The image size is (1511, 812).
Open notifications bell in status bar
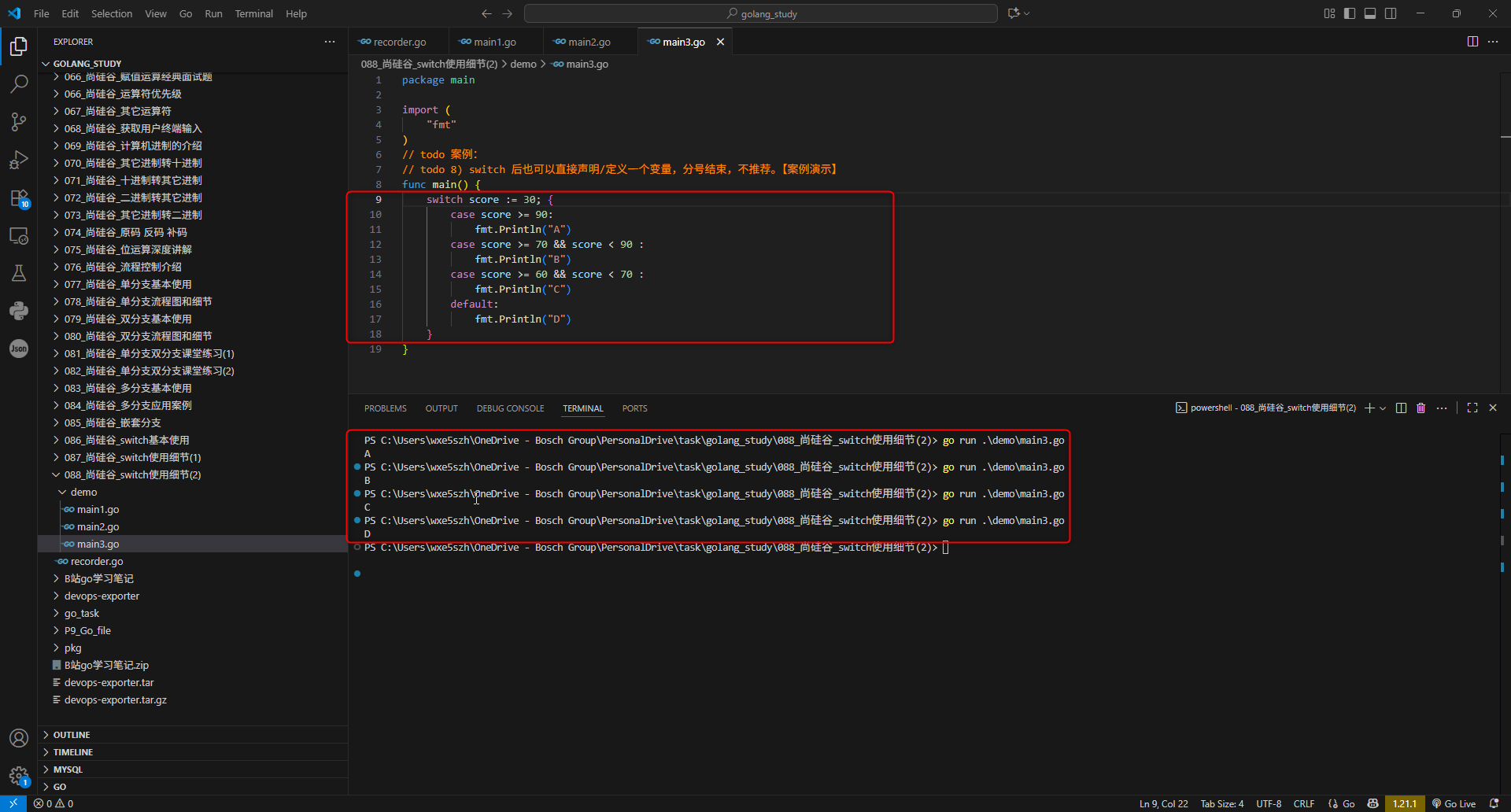(1494, 803)
